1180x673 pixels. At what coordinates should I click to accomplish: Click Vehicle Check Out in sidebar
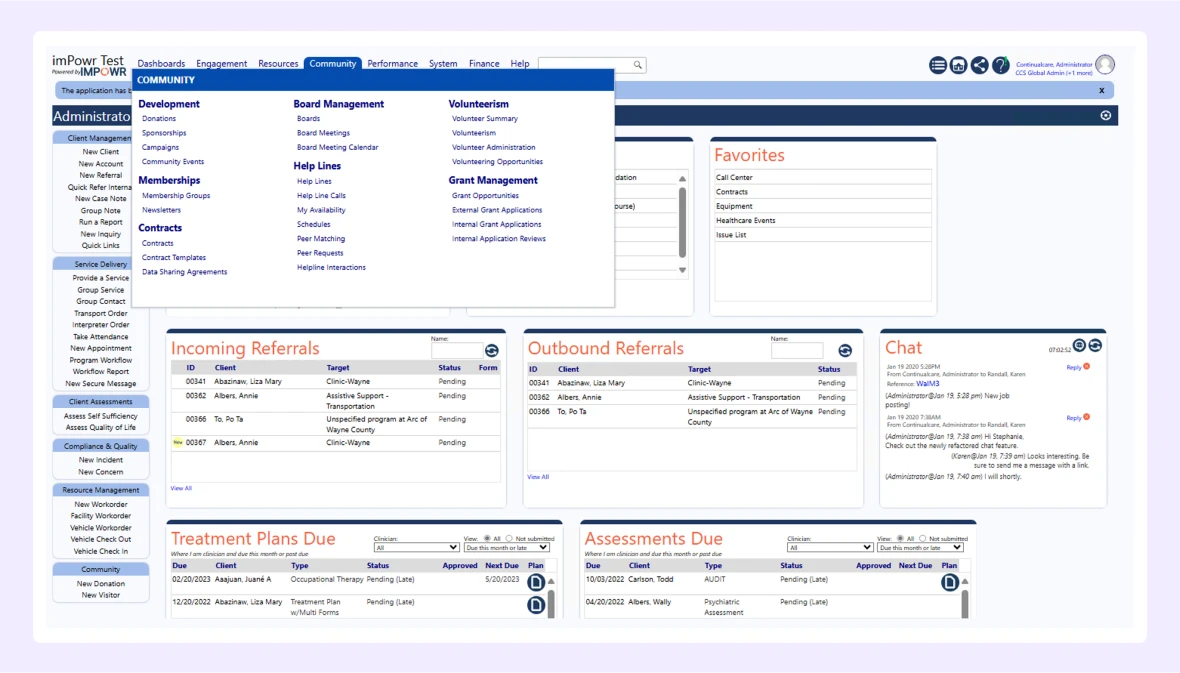(x=101, y=540)
